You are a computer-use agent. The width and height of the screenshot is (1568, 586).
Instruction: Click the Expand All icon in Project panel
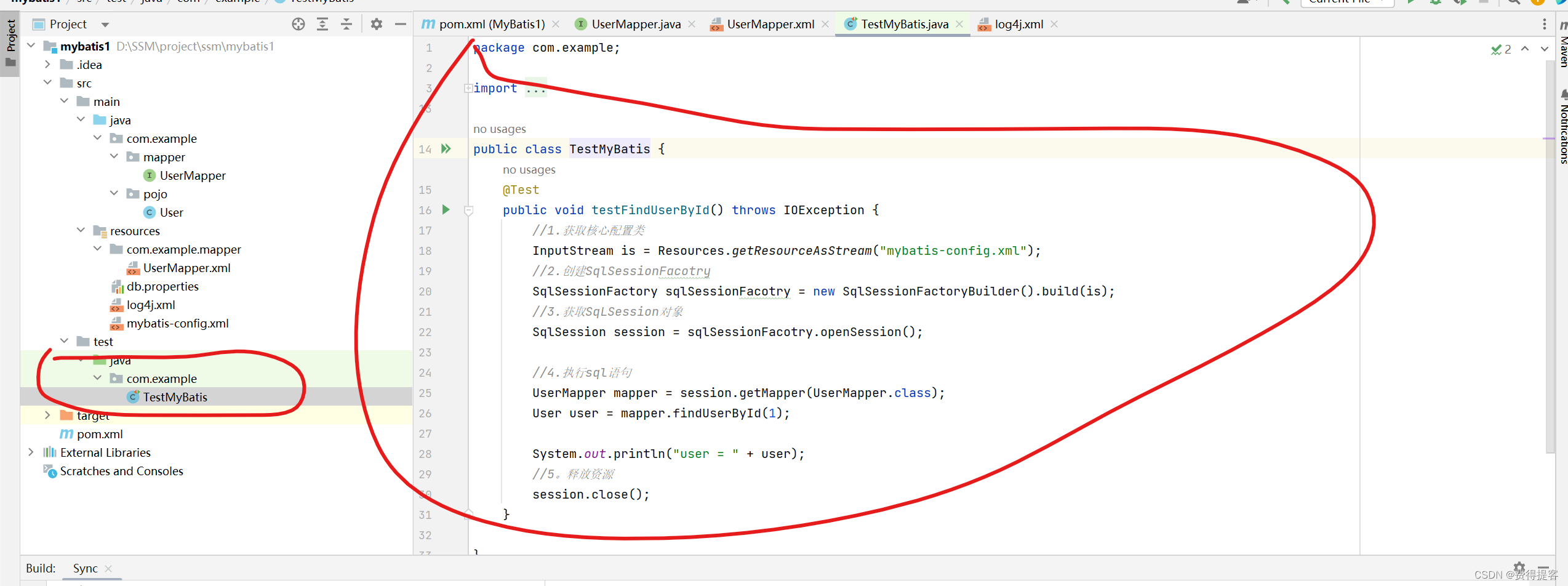coord(322,24)
